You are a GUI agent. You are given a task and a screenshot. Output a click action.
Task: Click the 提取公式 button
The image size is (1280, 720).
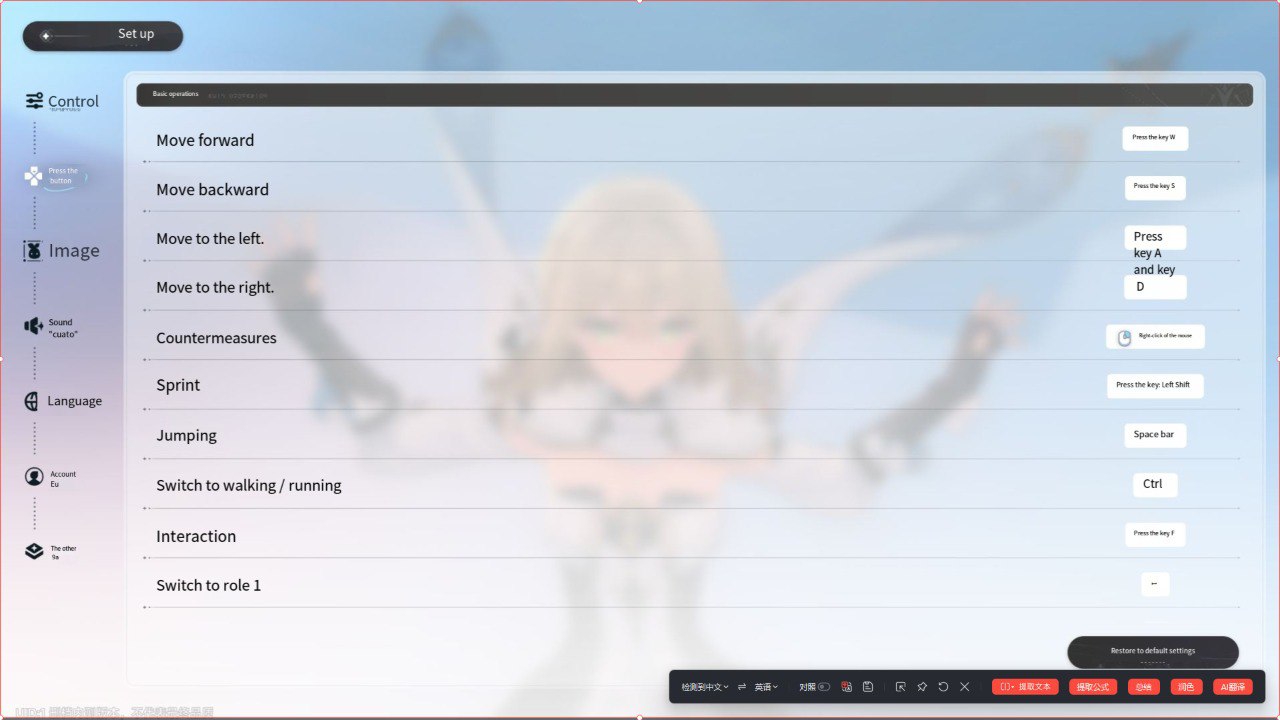tap(1093, 687)
